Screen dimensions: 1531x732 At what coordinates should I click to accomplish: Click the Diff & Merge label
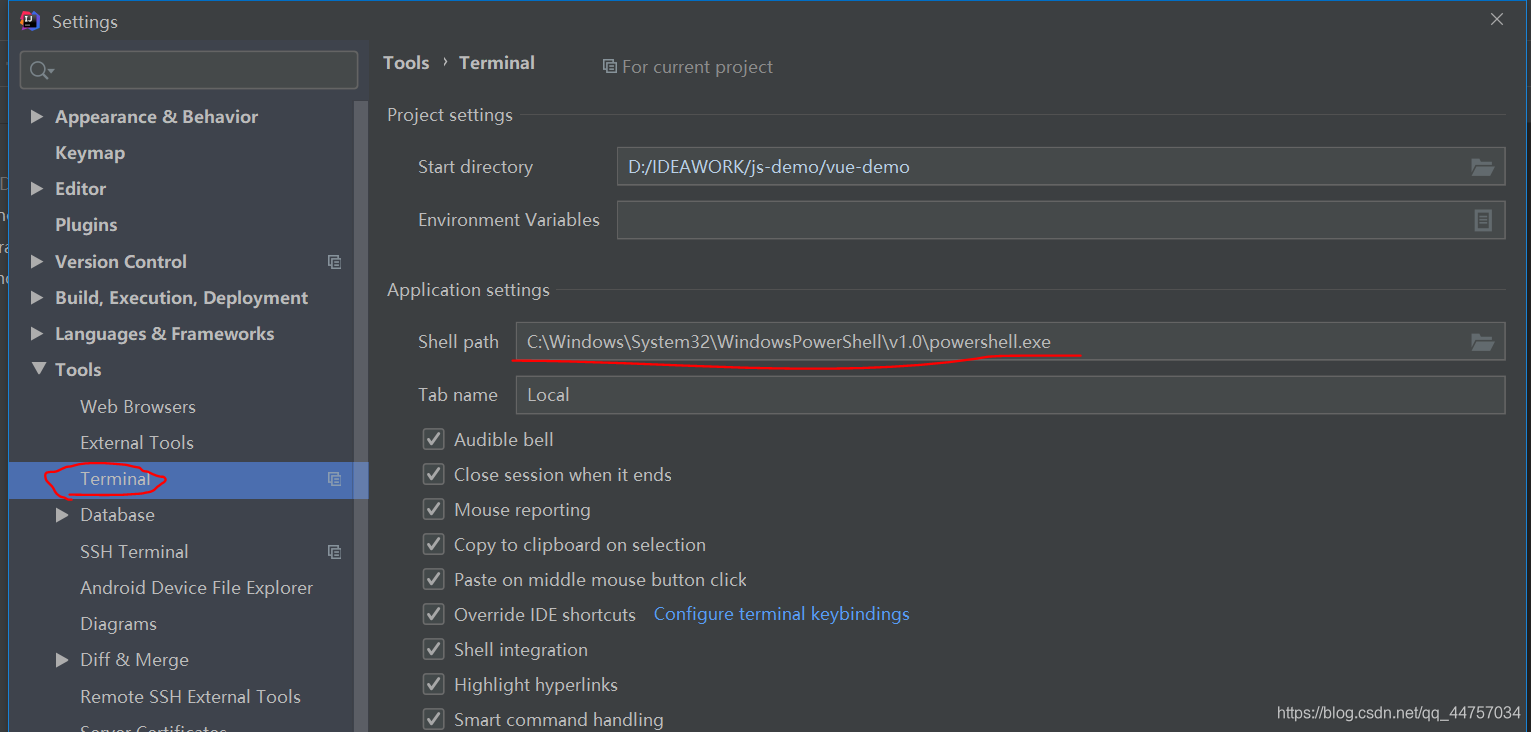click(134, 660)
